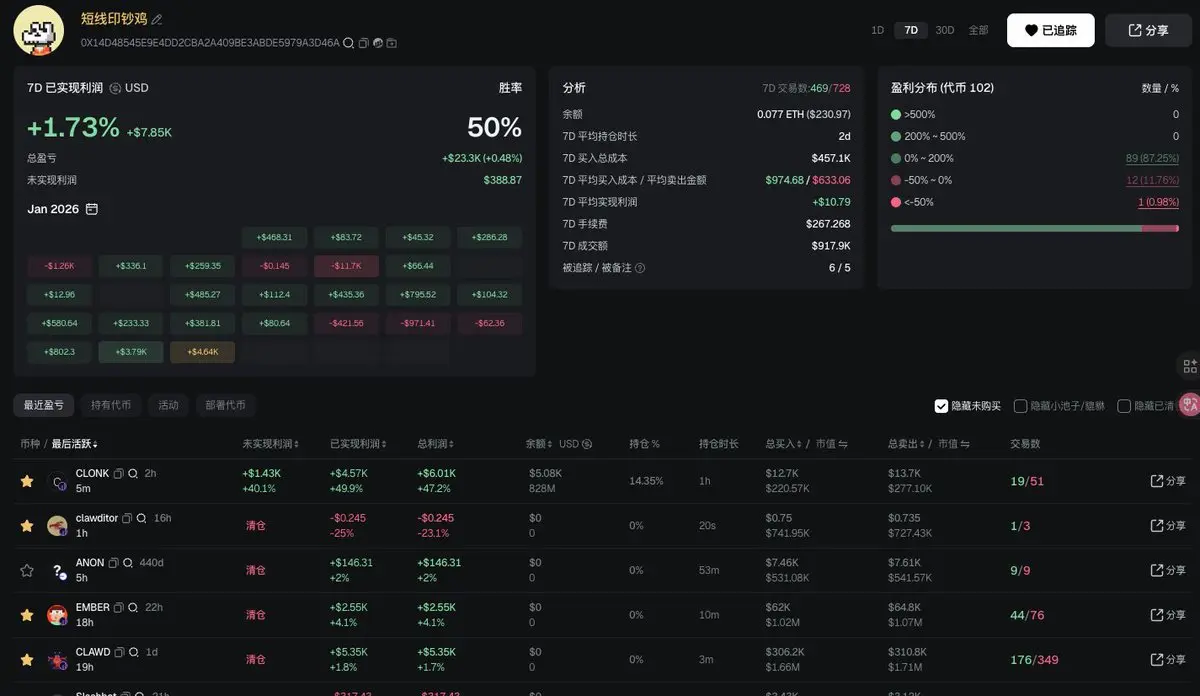1200x696 pixels.
Task: Click the info icon next to 被追踪 / 被备注
Action: click(640, 268)
